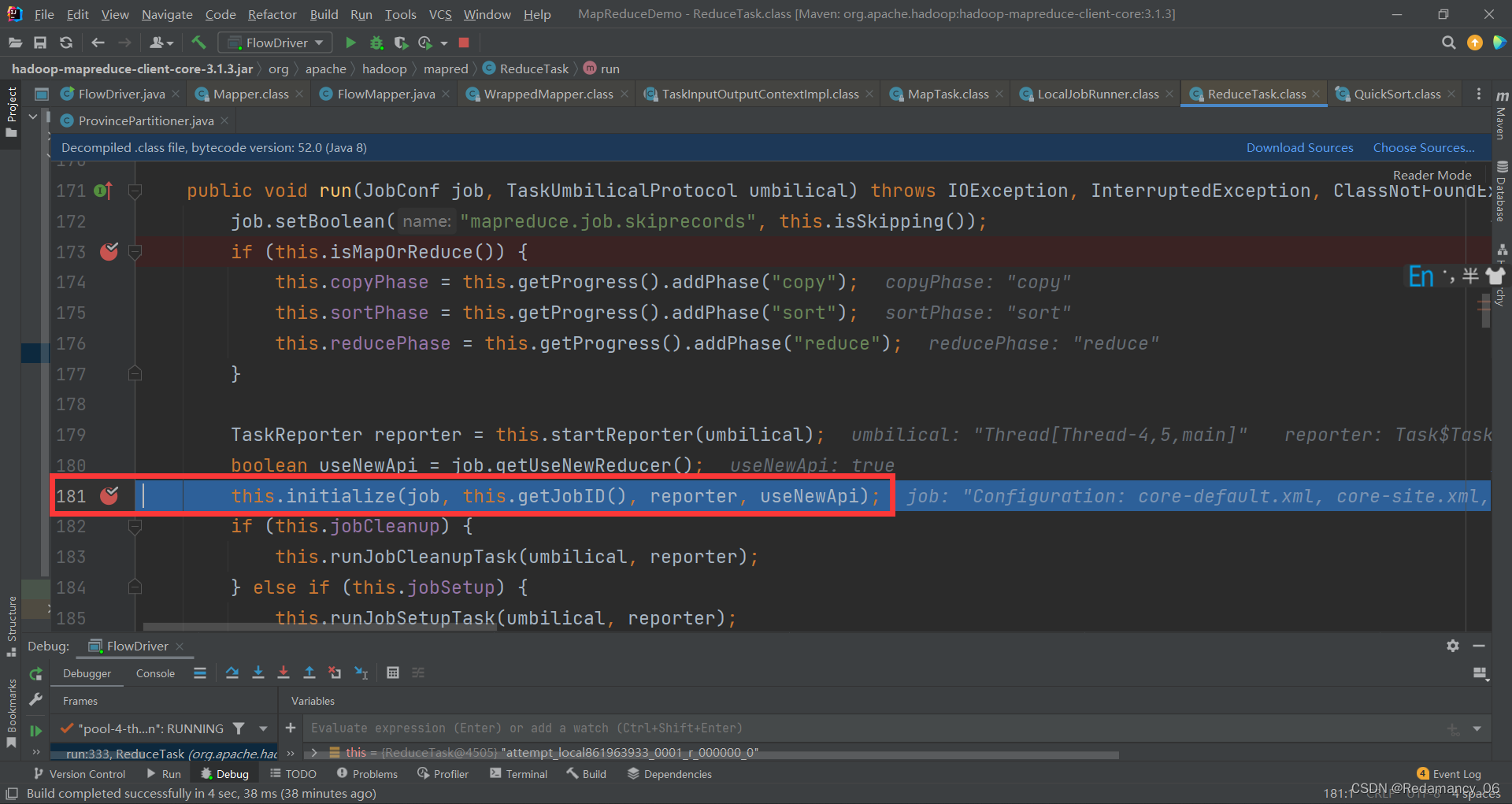Click Run with Coverage icon
Image resolution: width=1512 pixels, height=804 pixels.
[401, 43]
